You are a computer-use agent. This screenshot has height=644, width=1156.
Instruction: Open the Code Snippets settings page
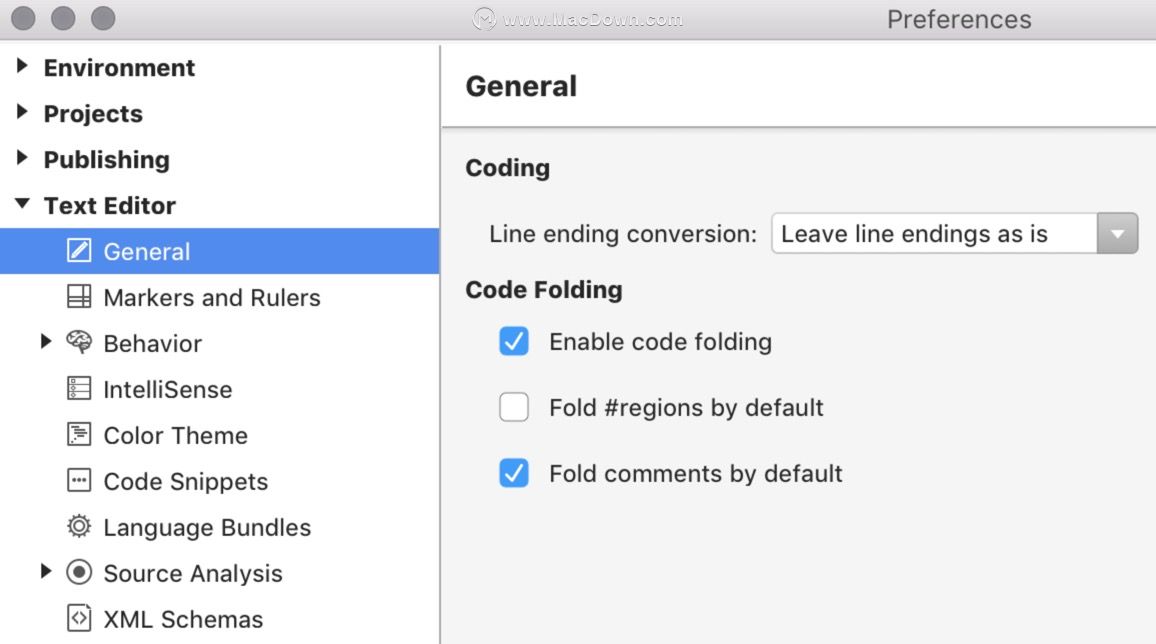point(186,481)
